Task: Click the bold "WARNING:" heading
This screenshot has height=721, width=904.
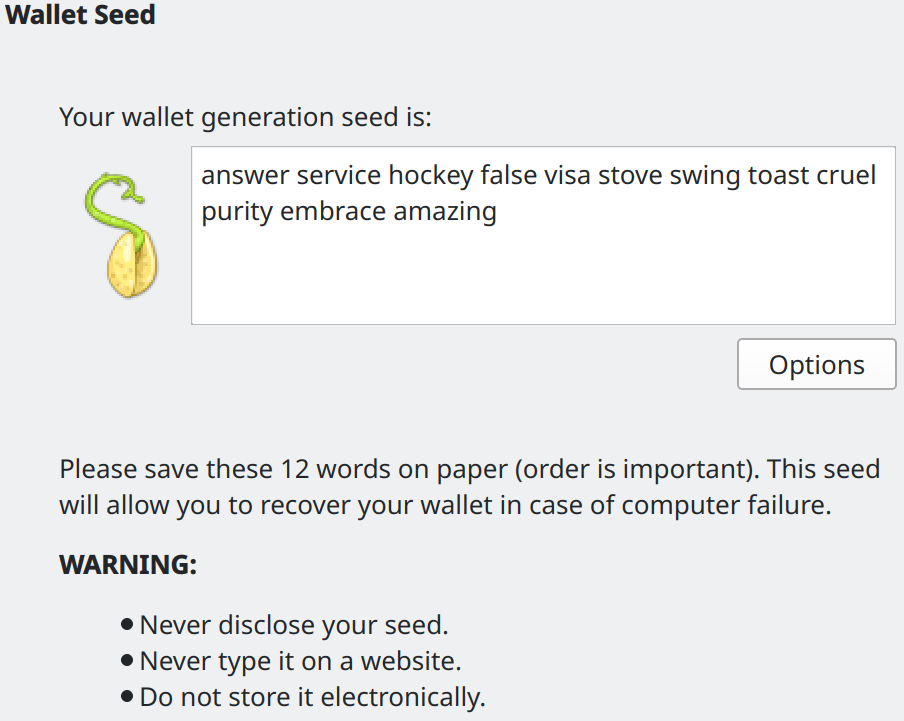Action: click(x=128, y=565)
